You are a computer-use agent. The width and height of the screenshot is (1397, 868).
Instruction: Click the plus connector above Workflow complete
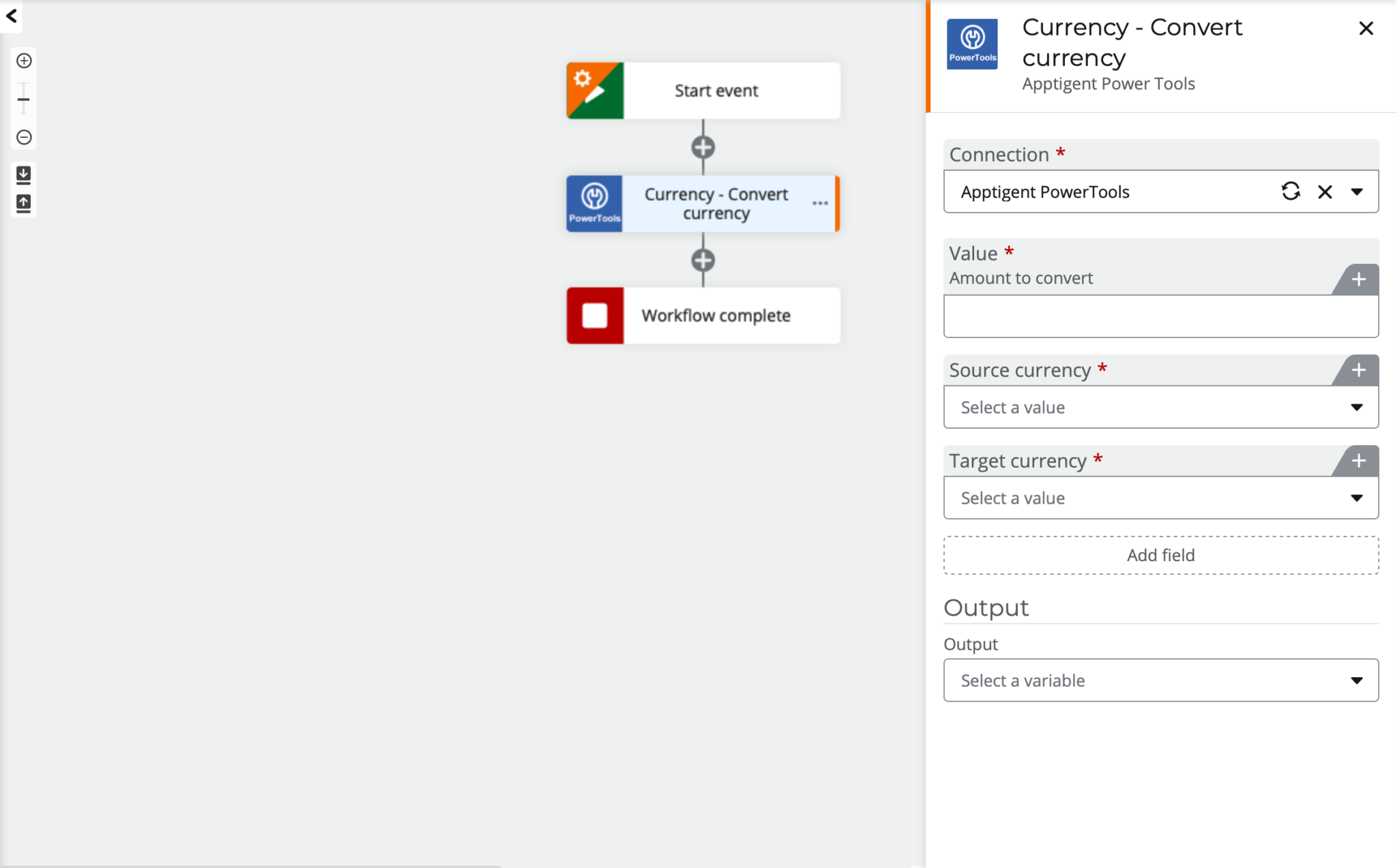click(x=703, y=259)
